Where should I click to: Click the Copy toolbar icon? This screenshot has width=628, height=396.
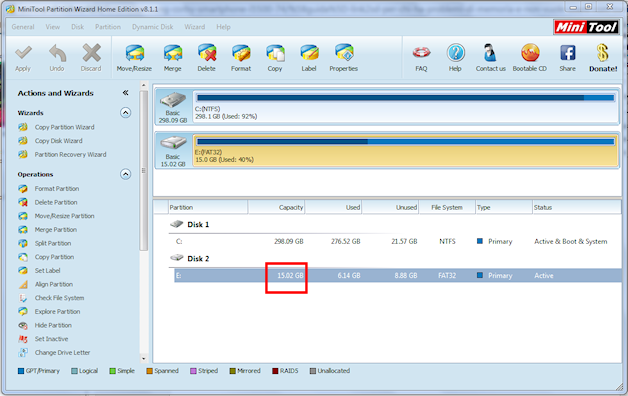point(275,53)
